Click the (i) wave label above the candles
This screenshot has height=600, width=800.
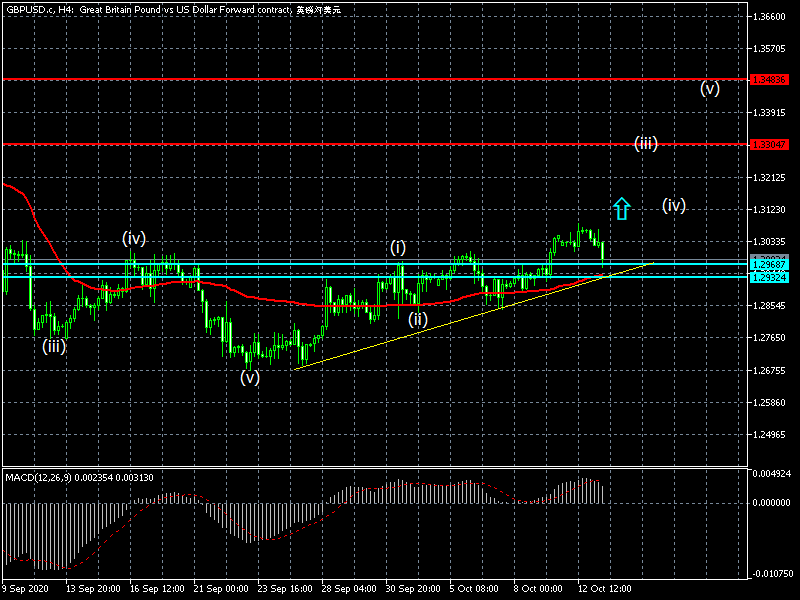pyautogui.click(x=398, y=247)
